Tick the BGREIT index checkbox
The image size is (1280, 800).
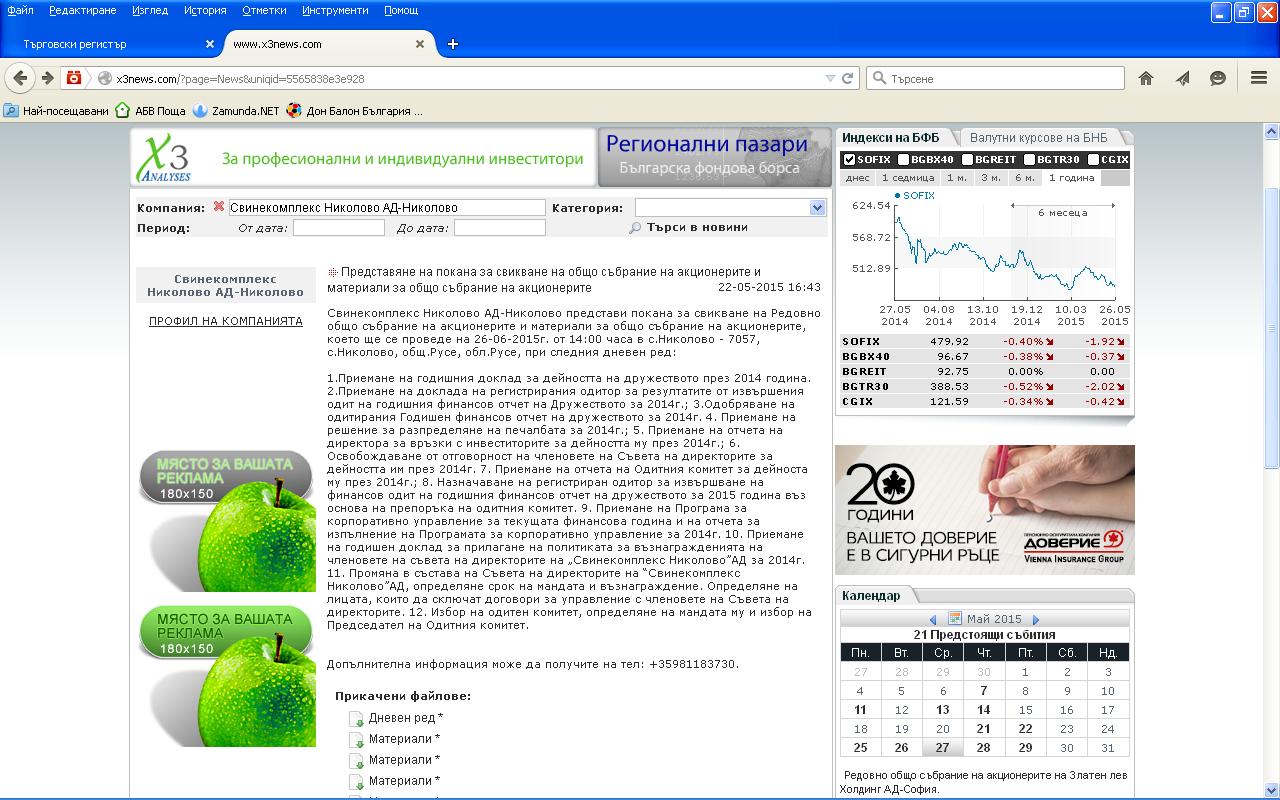[x=967, y=159]
